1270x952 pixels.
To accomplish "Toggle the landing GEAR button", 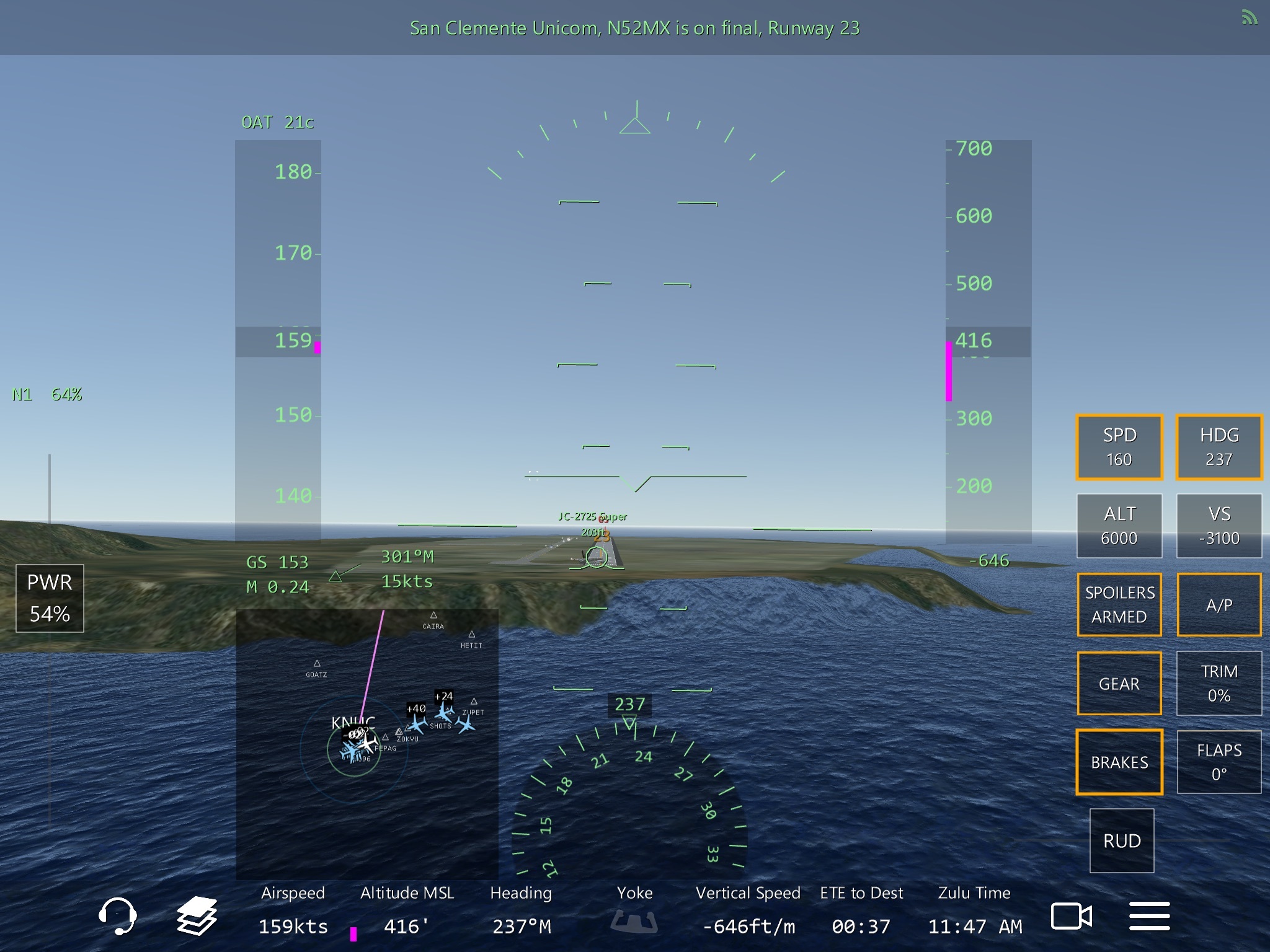I will (x=1119, y=684).
